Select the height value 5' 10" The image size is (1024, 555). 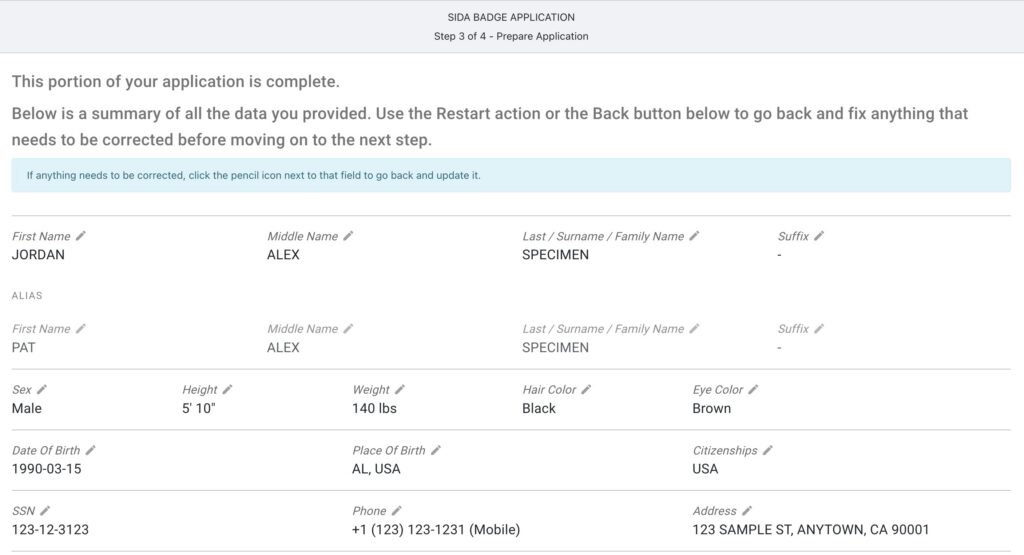pyautogui.click(x=199, y=408)
